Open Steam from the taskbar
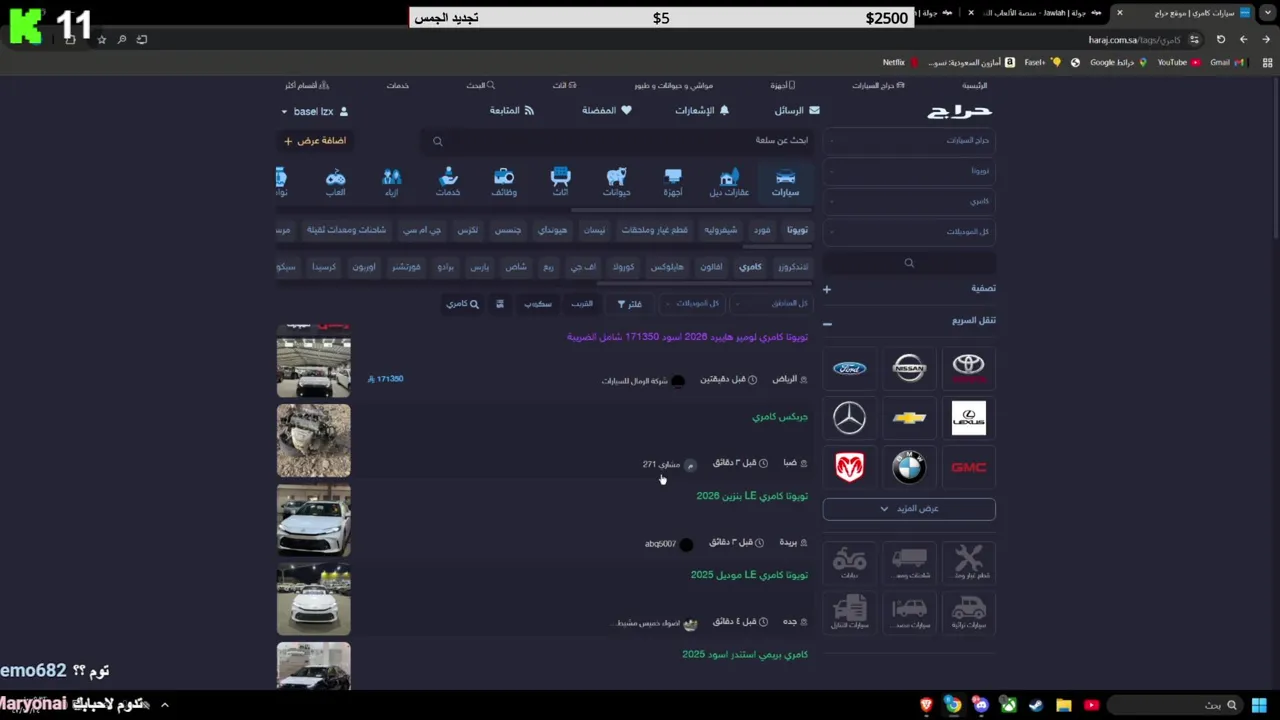 tap(1036, 705)
